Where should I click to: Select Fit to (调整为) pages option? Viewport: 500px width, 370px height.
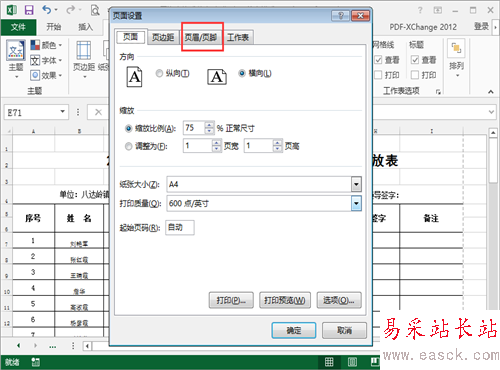coord(146,146)
